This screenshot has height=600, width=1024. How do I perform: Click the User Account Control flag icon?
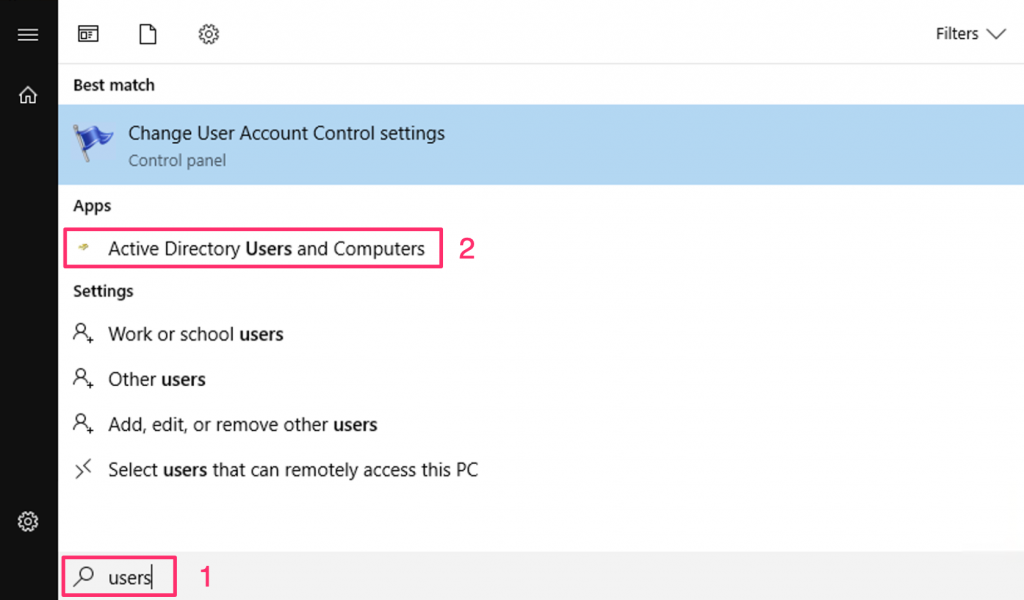point(94,145)
